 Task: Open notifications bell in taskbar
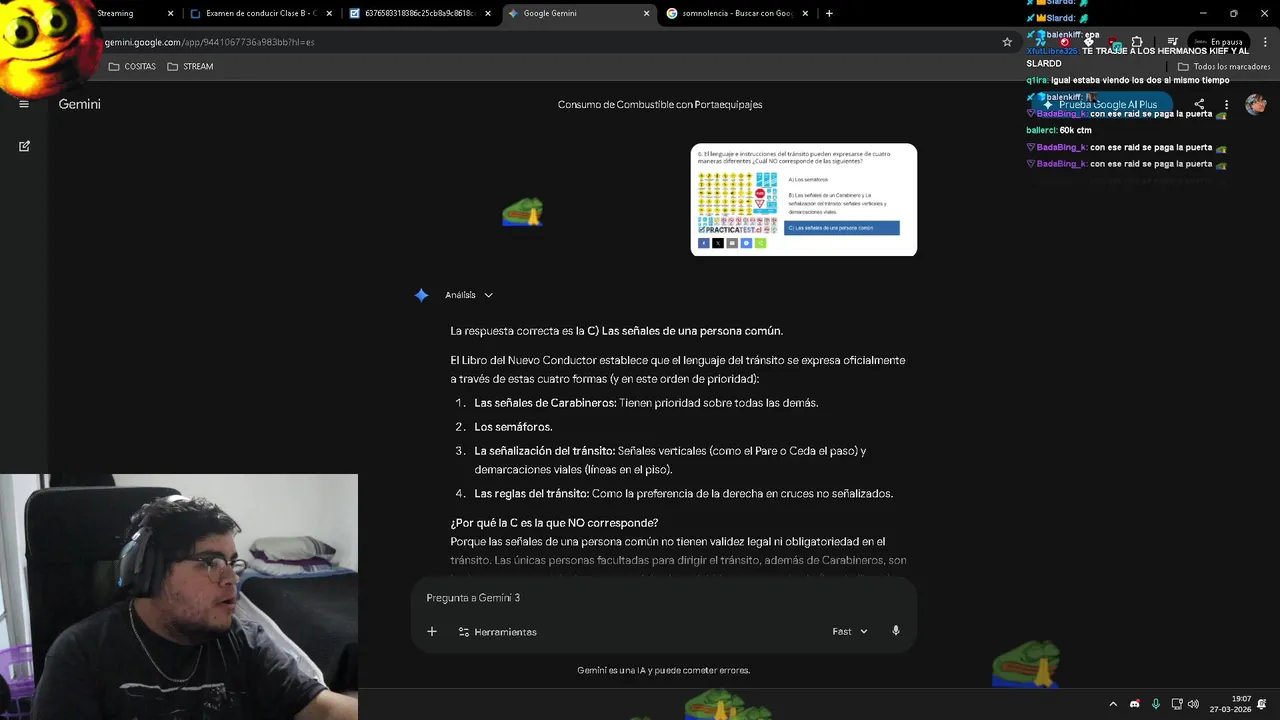click(x=1263, y=704)
